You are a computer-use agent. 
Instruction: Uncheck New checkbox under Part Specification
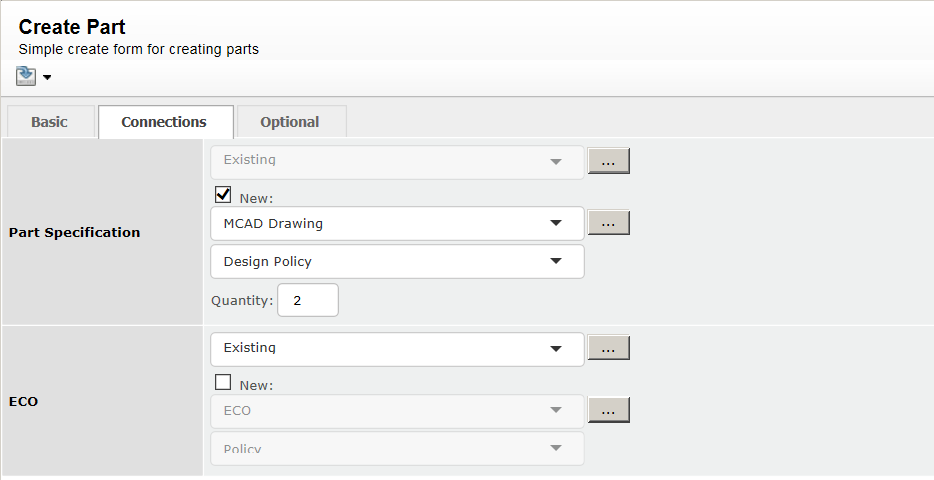(224, 195)
